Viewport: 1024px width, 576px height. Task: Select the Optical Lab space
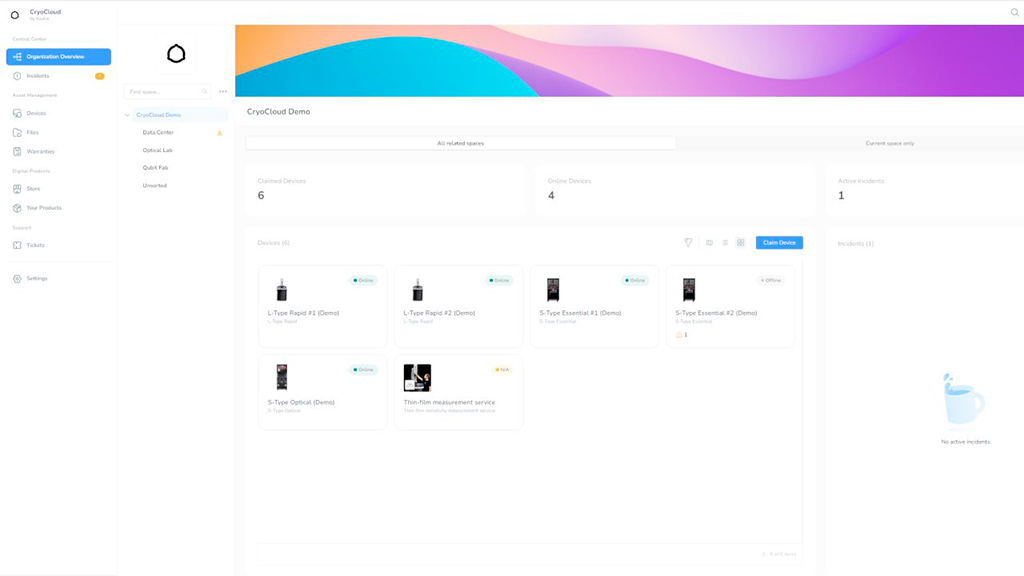pyautogui.click(x=157, y=150)
